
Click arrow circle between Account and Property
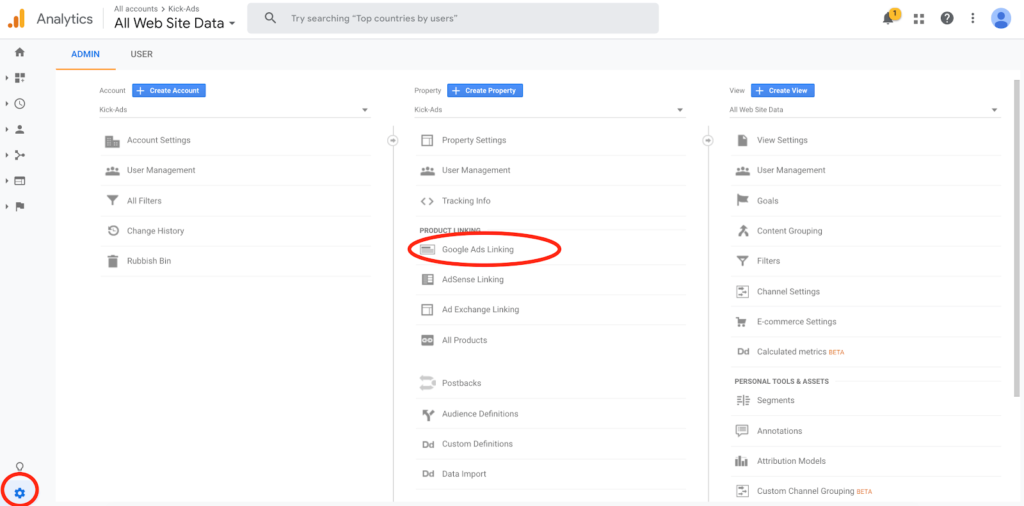[392, 140]
